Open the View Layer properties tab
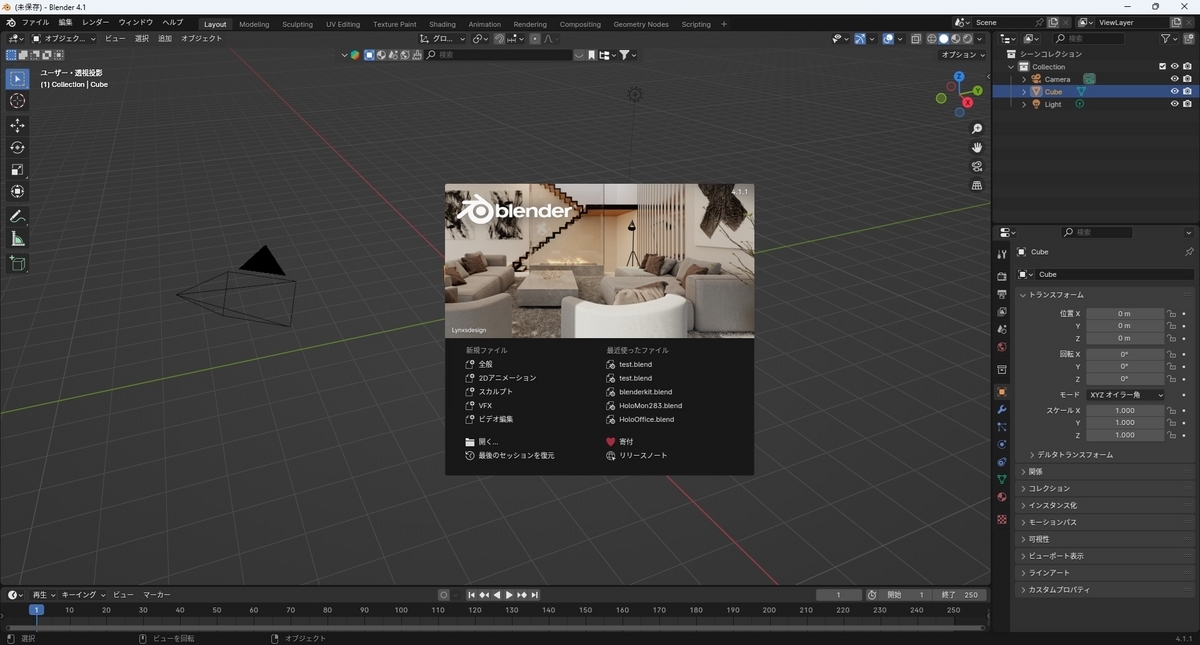This screenshot has width=1200, height=645. (x=1001, y=312)
